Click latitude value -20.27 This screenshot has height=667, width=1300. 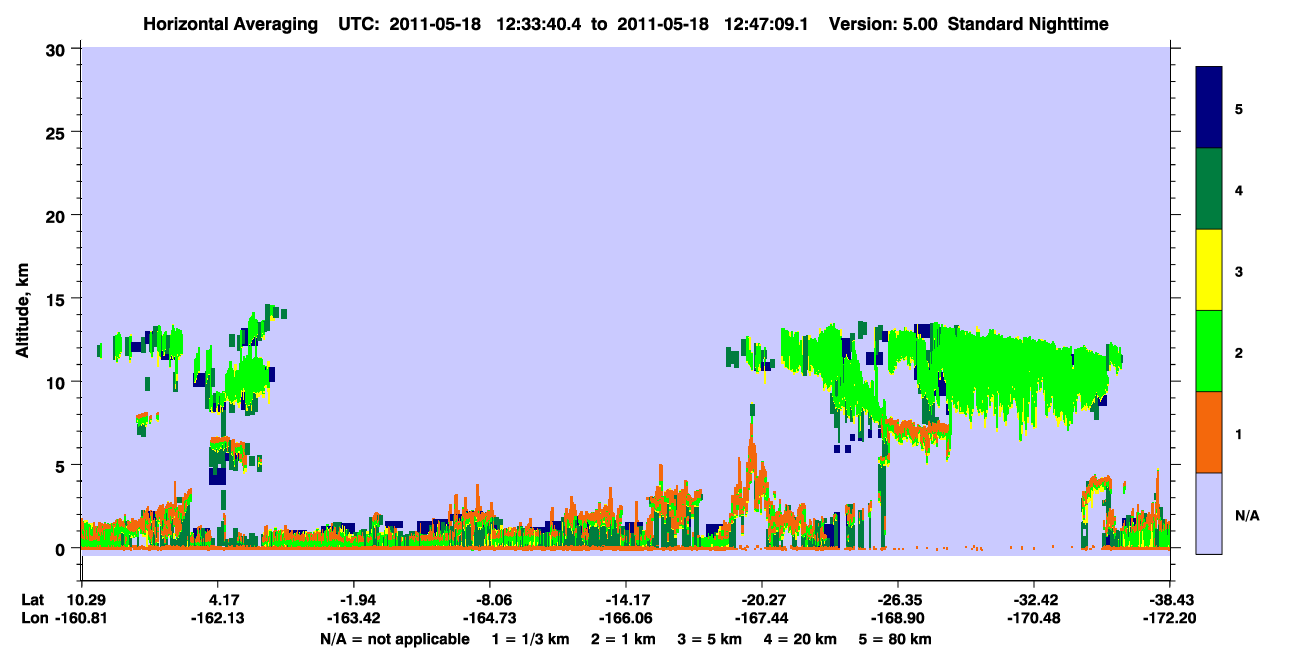pyautogui.click(x=762, y=600)
